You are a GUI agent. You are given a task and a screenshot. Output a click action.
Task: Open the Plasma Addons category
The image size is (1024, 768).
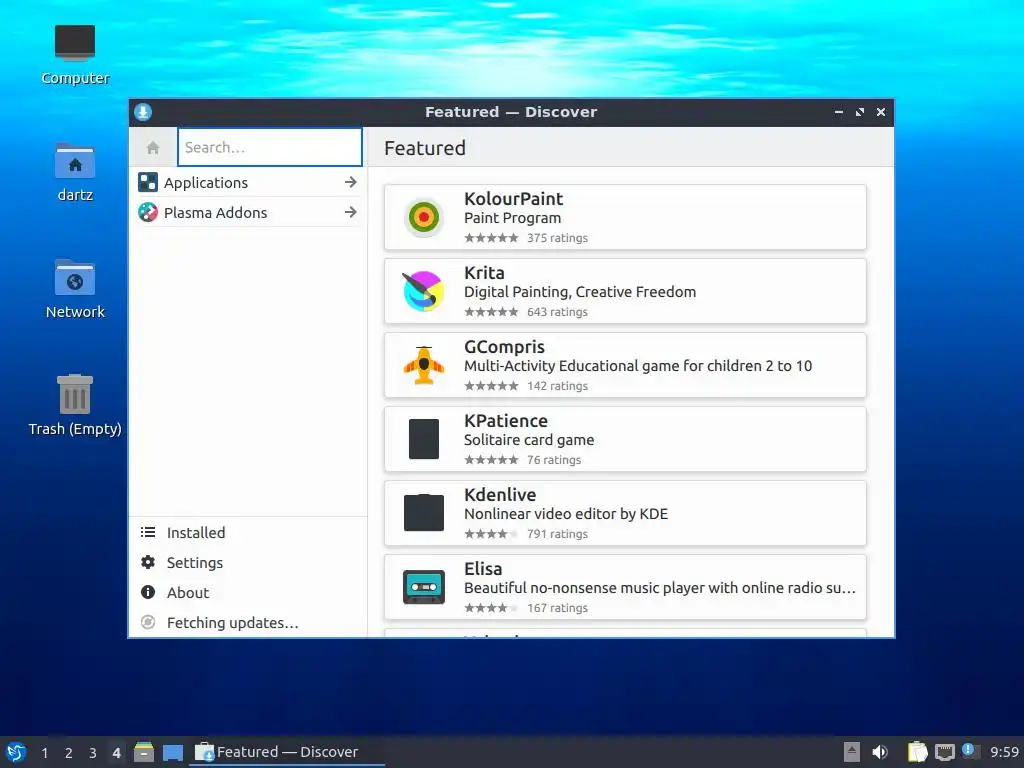pos(248,212)
